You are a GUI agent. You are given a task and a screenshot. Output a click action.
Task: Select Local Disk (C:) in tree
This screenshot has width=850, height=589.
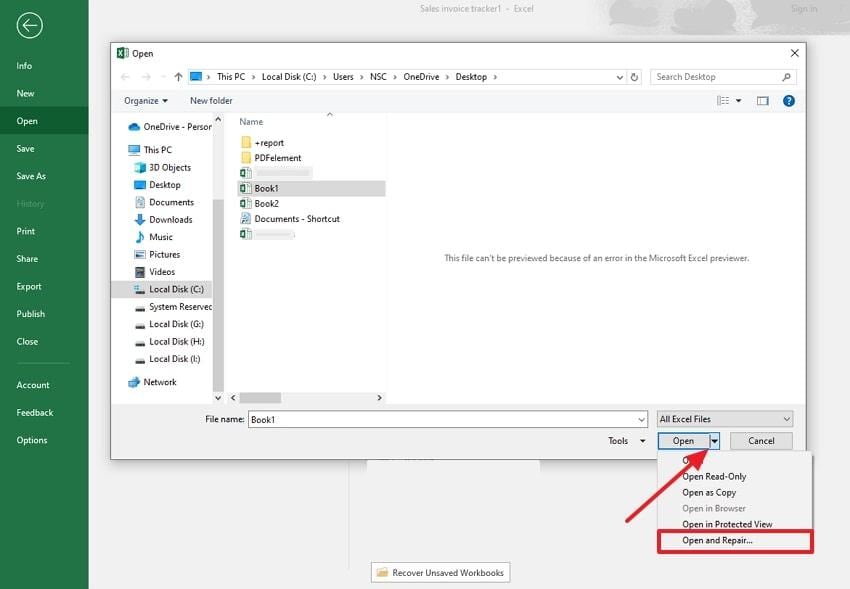click(x=176, y=289)
